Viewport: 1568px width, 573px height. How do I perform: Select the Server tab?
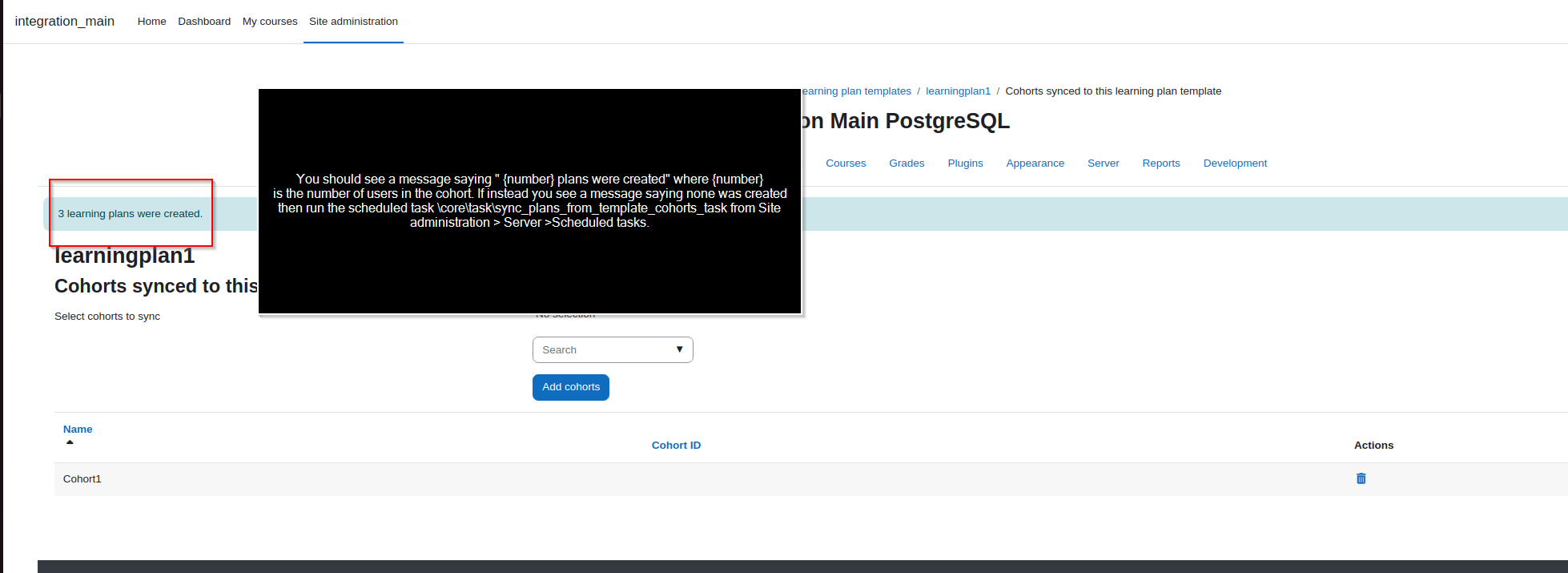1103,163
